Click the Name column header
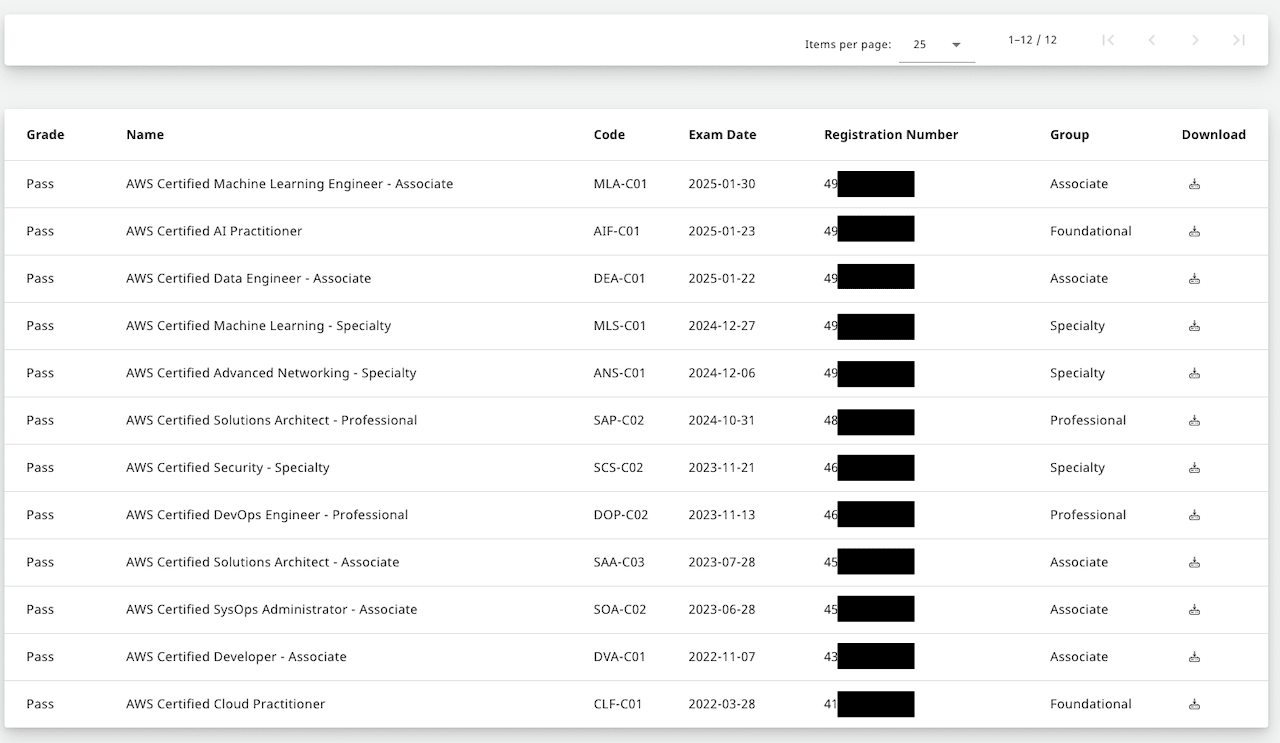Screen dimensions: 1280x743 tap(145, 135)
